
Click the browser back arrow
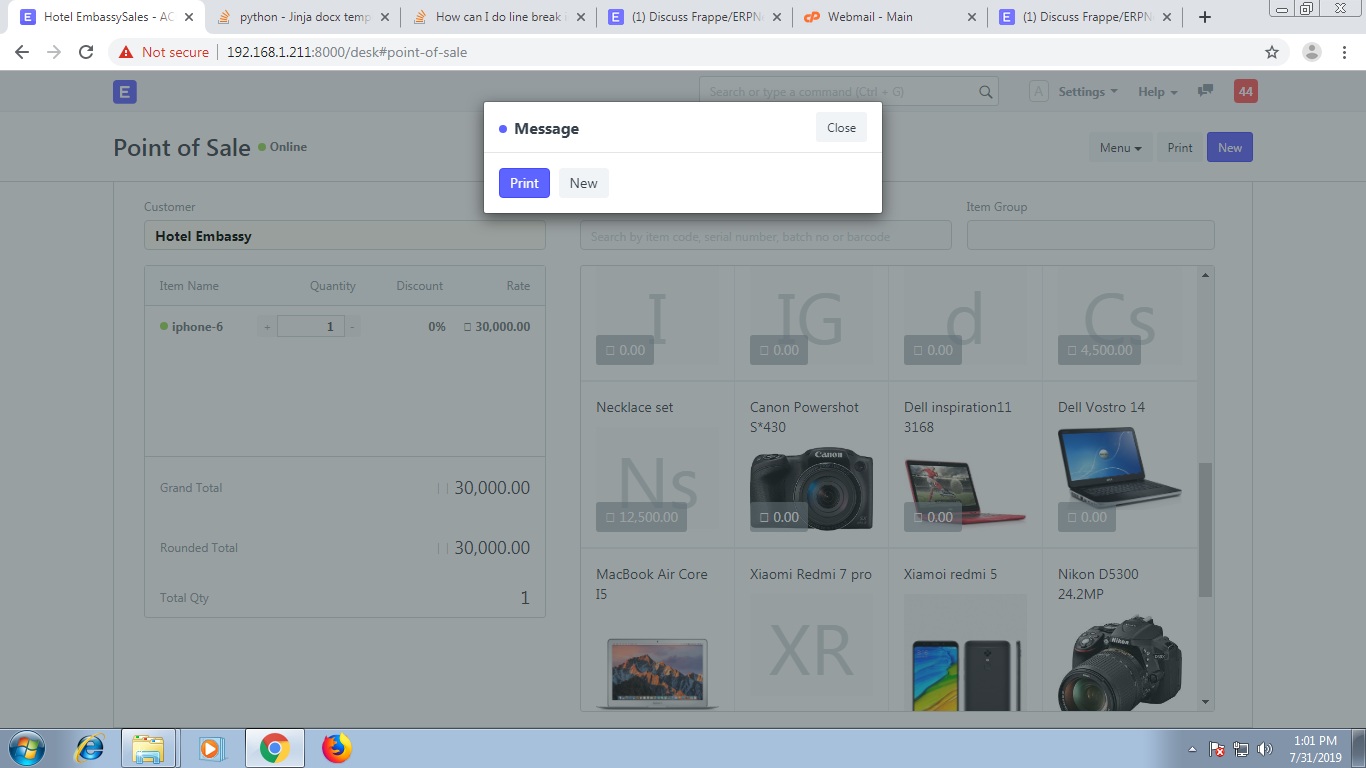click(x=22, y=52)
